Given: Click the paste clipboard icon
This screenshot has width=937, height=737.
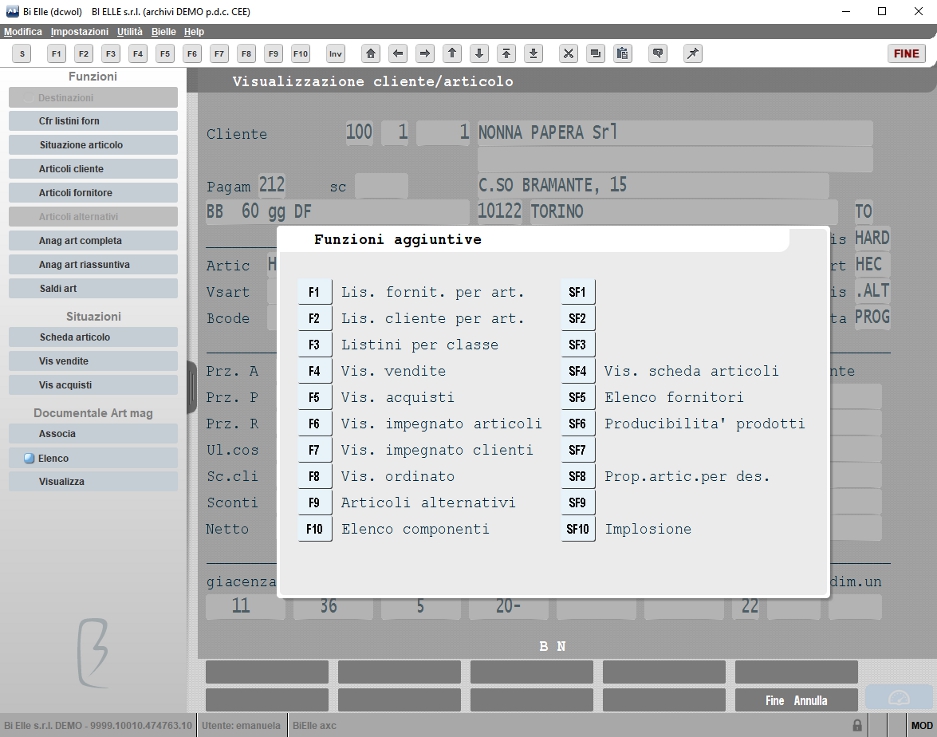Looking at the screenshot, I should pos(623,54).
